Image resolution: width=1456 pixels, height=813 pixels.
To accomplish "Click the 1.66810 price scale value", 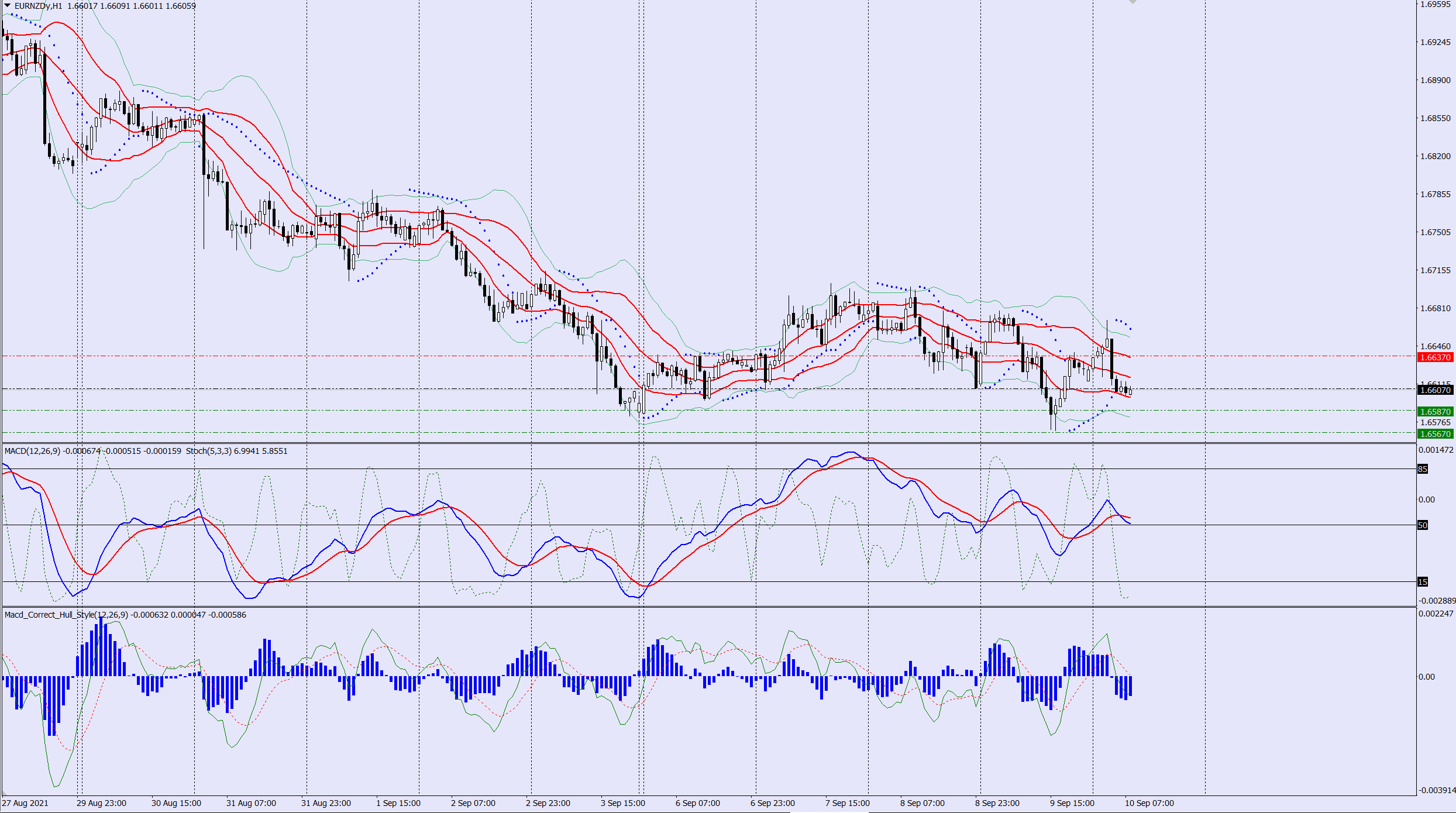I will (1436, 308).
